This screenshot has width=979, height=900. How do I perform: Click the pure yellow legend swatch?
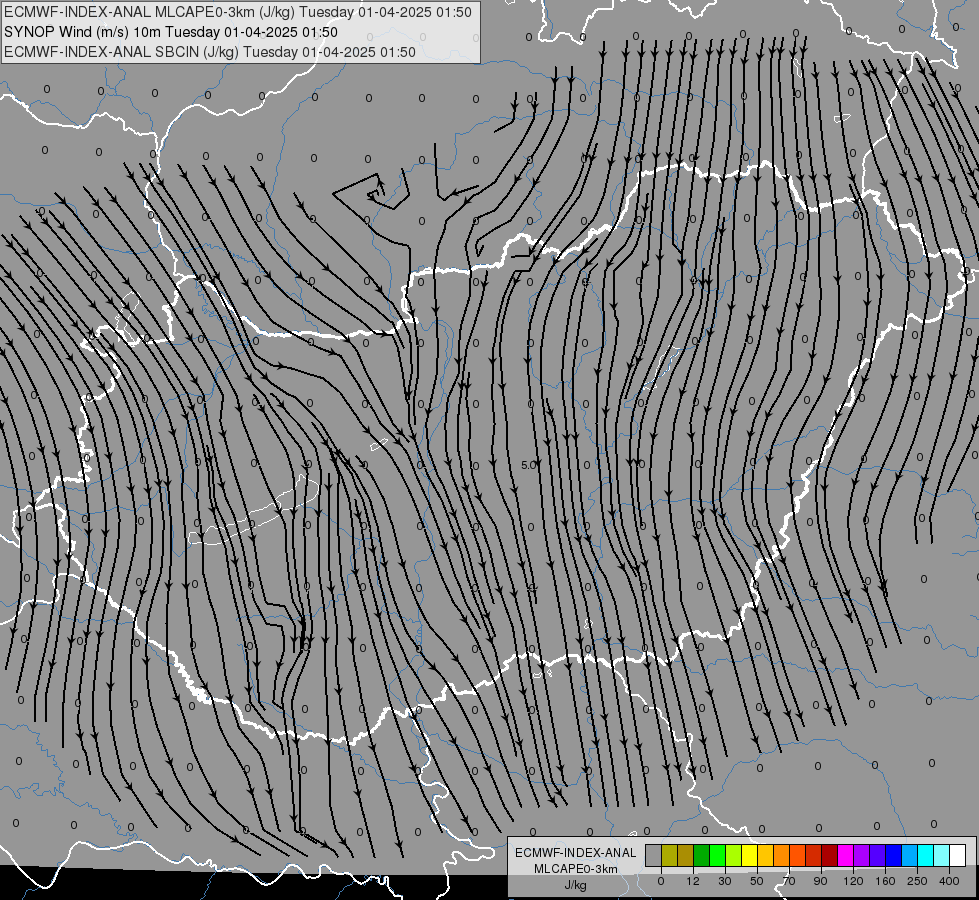coord(750,856)
